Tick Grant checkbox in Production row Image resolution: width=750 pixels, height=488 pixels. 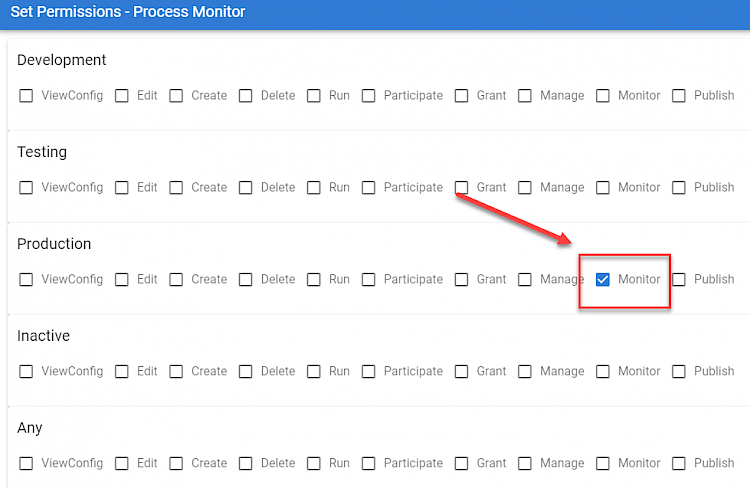[x=462, y=279]
